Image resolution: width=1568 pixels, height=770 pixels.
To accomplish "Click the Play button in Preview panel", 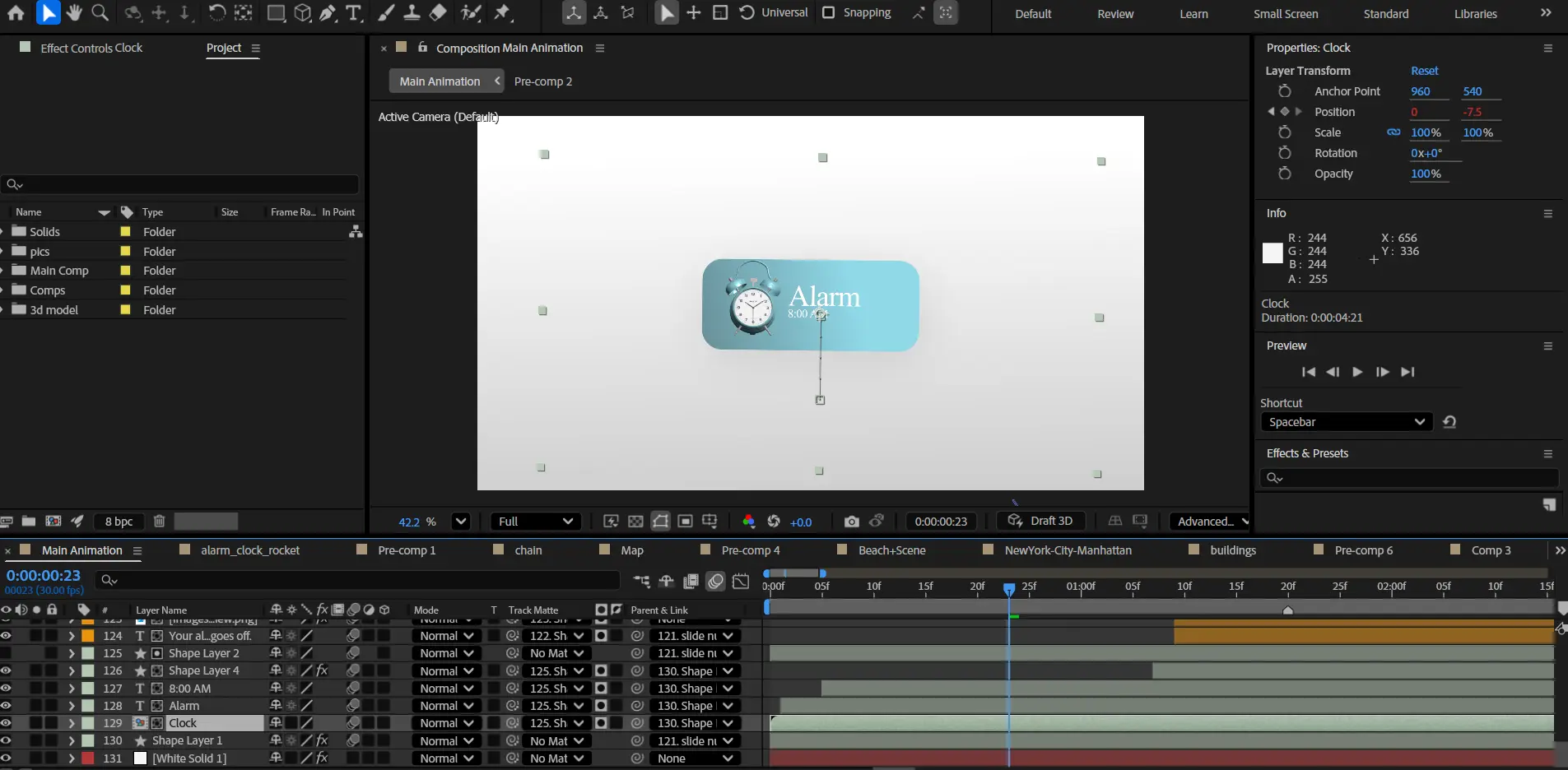I will tap(1357, 372).
